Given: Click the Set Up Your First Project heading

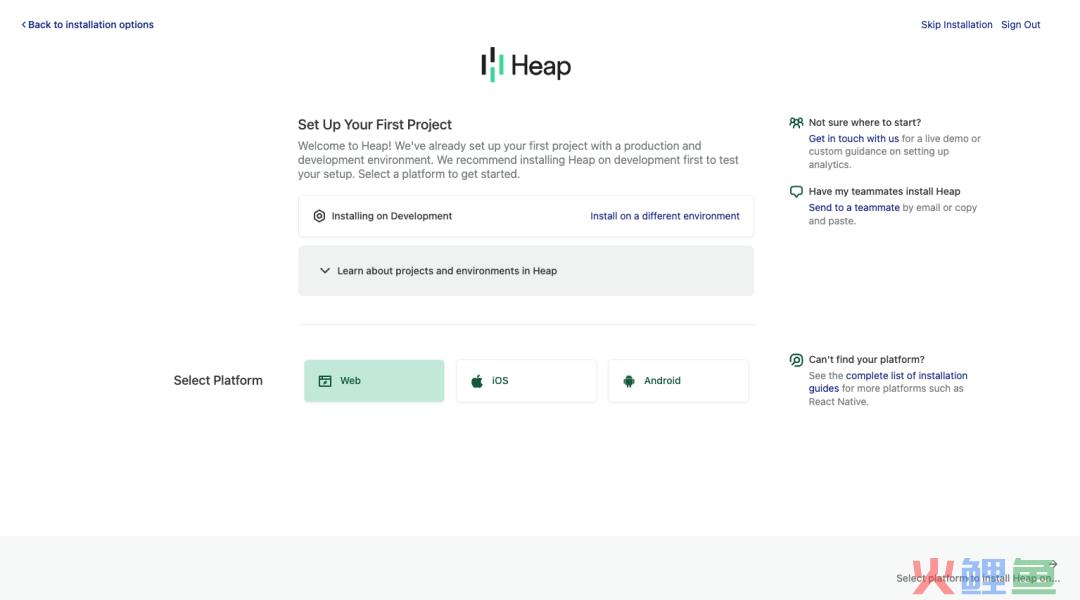Looking at the screenshot, I should coord(375,125).
